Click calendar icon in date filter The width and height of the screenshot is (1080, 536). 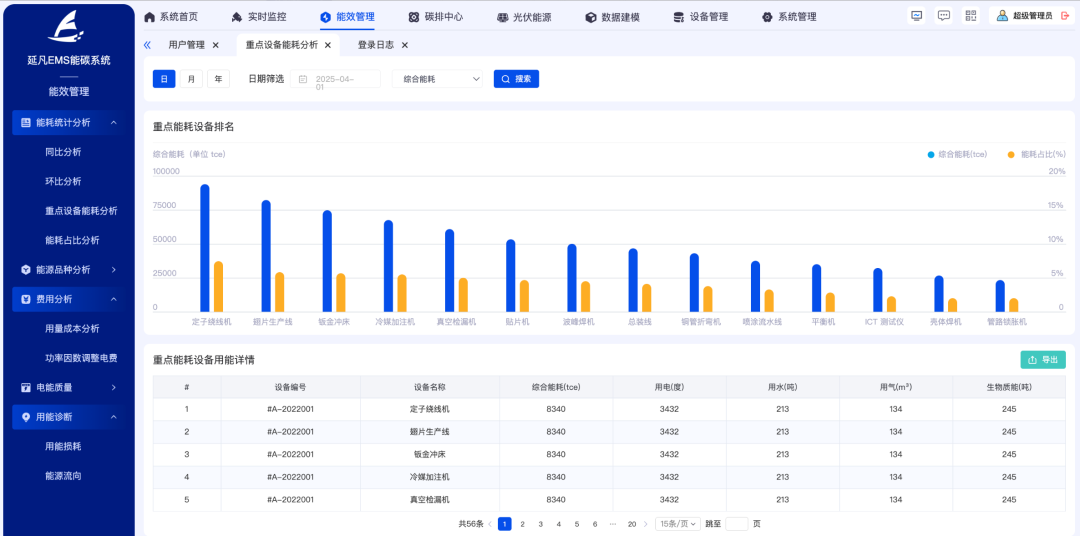[302, 79]
